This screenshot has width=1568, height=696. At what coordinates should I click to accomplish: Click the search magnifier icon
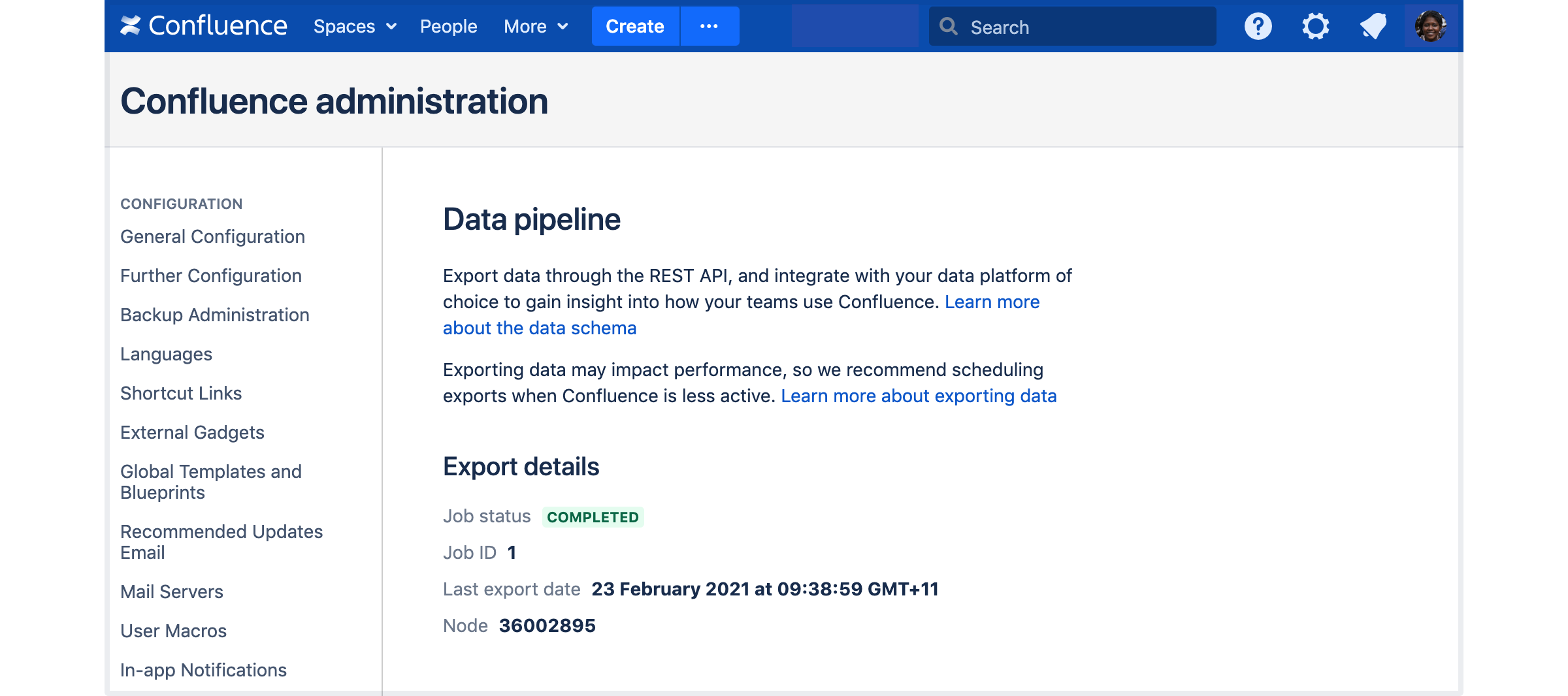point(949,27)
